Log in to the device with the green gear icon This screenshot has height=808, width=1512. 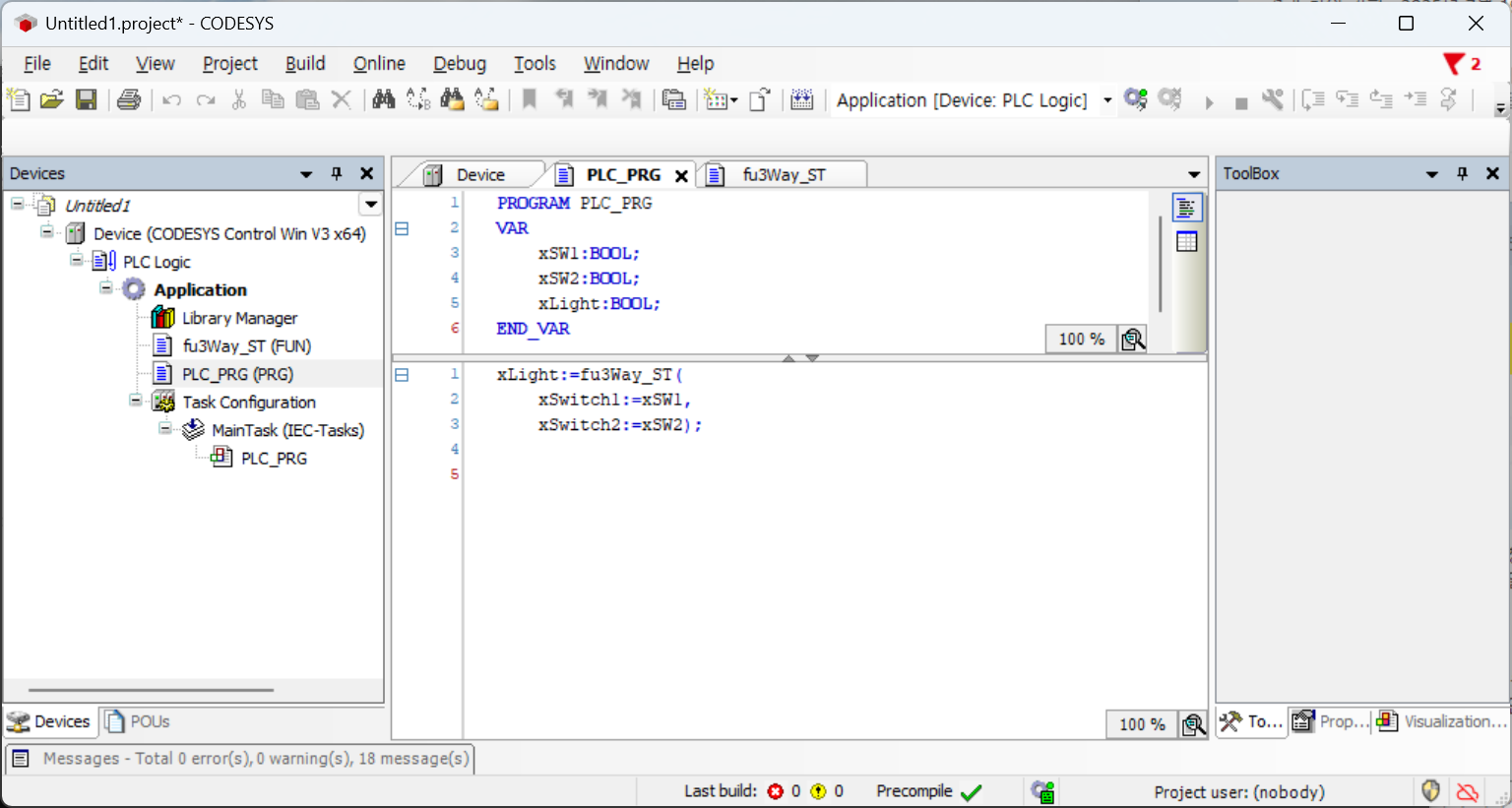point(1136,99)
